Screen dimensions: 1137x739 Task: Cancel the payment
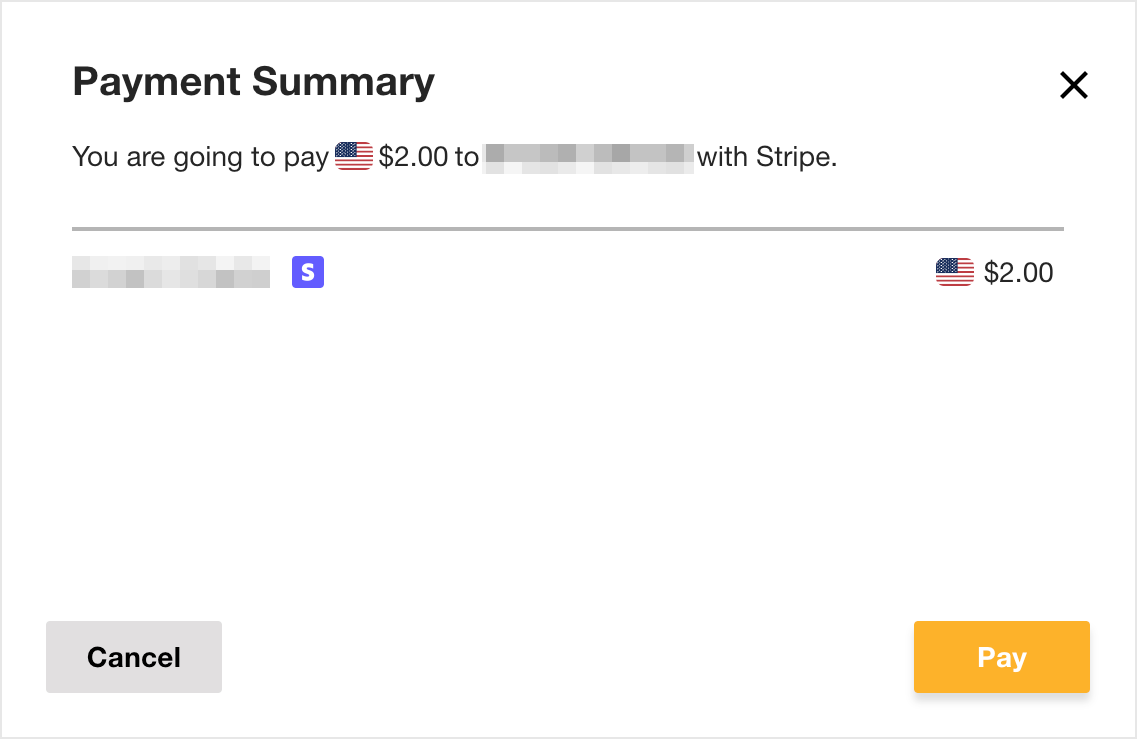pyautogui.click(x=134, y=656)
